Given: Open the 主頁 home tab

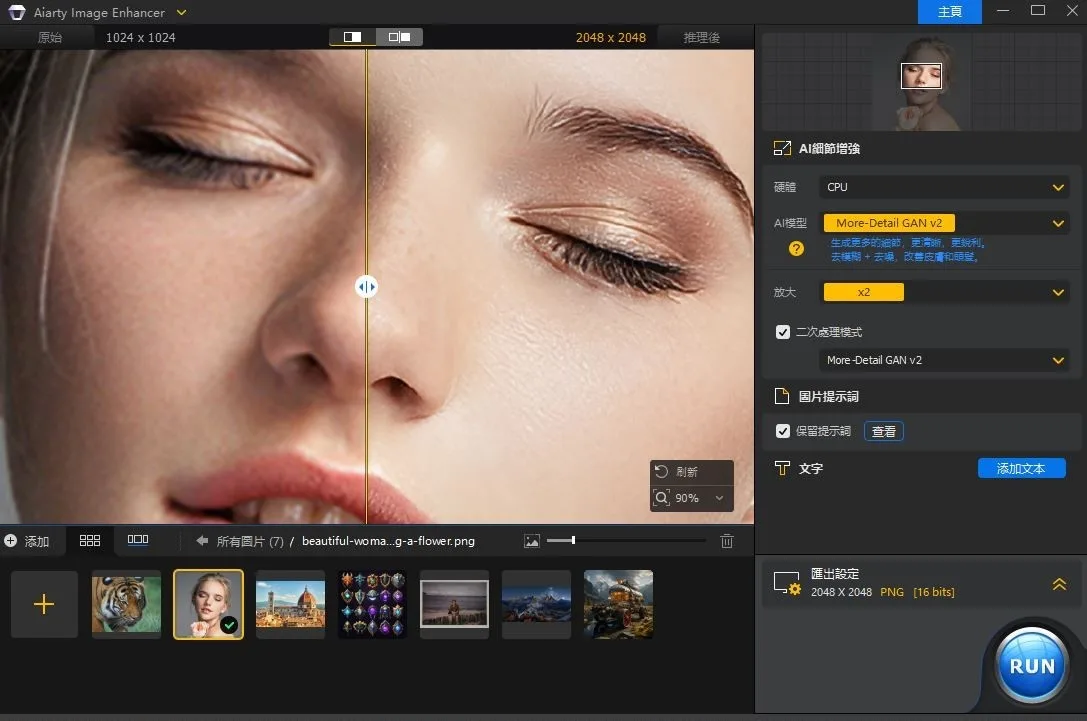Looking at the screenshot, I should [949, 12].
